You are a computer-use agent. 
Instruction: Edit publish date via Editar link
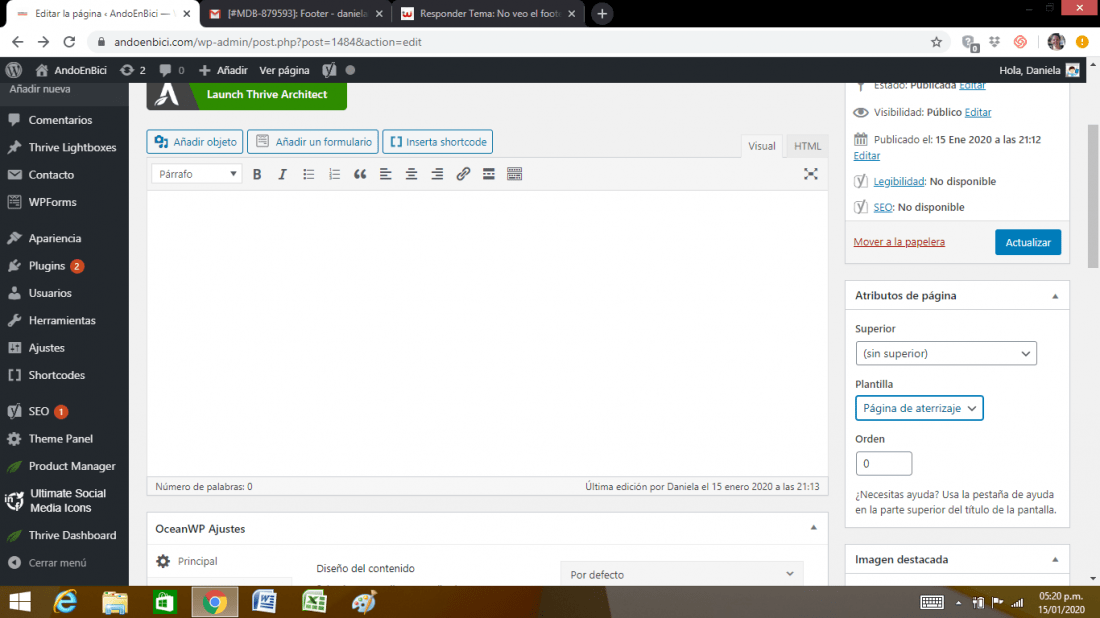(x=866, y=156)
